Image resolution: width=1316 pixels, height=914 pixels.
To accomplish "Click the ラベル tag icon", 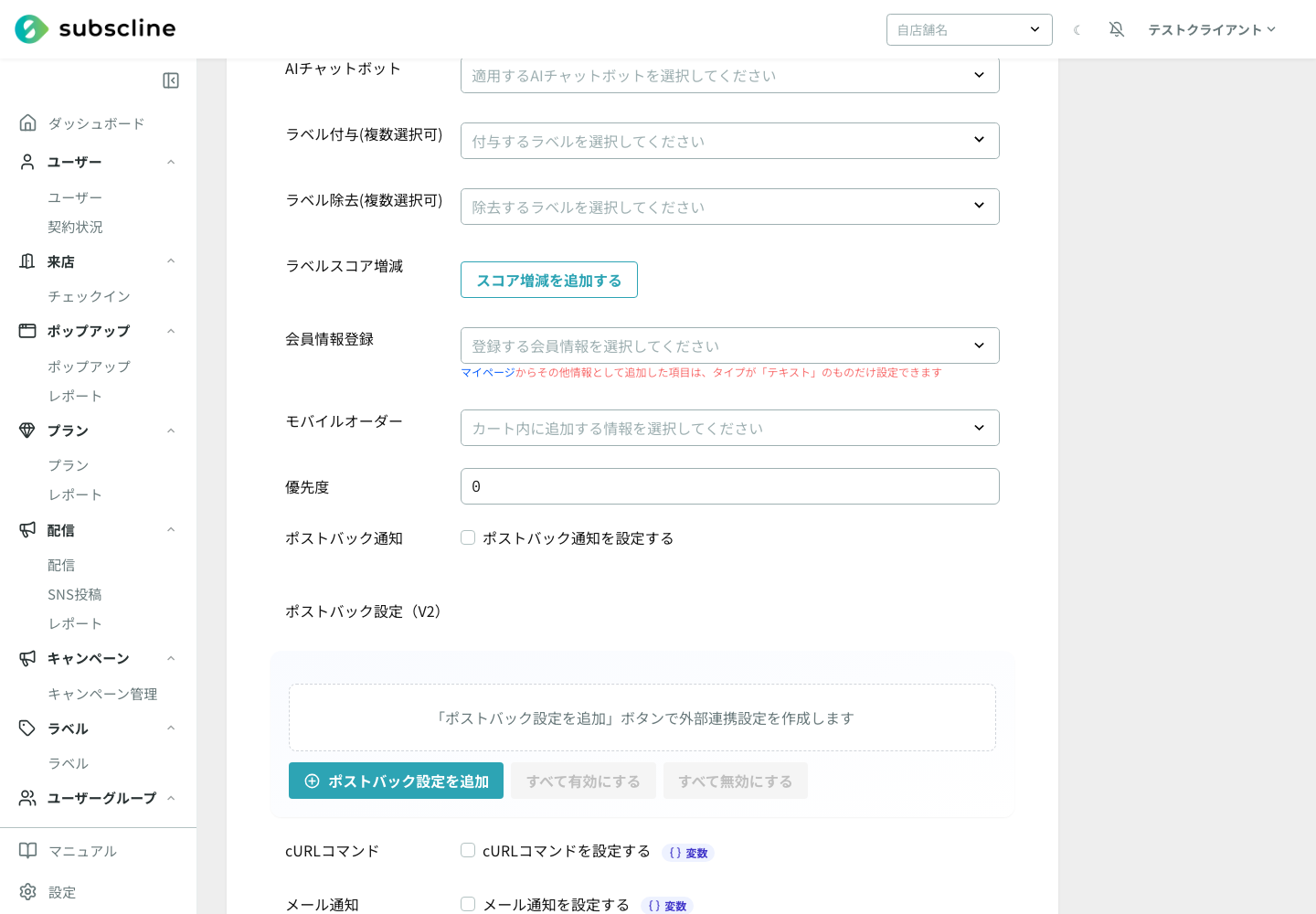I will click(28, 728).
